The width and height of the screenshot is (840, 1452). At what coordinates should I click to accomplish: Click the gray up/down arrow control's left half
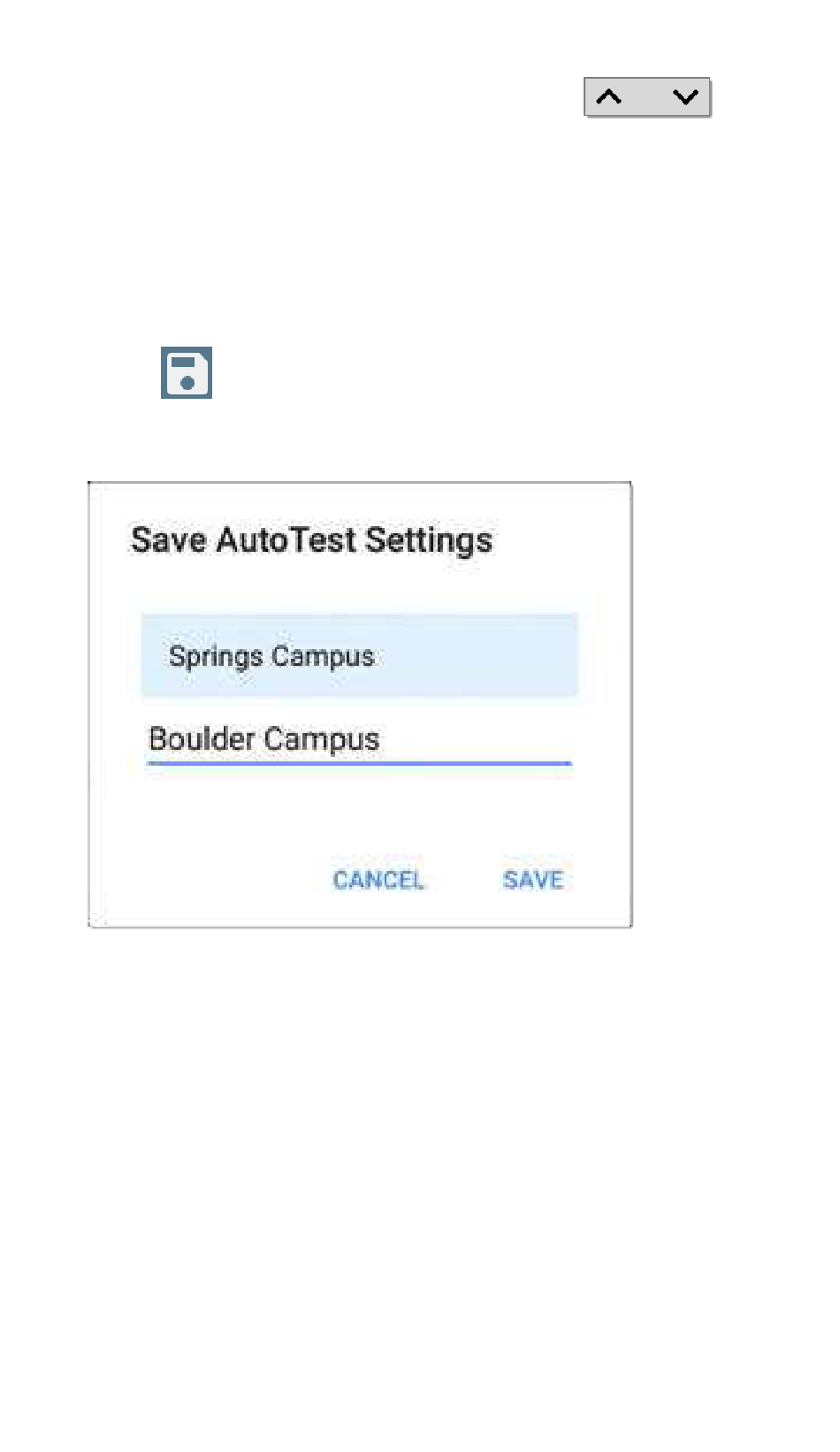coord(615,97)
